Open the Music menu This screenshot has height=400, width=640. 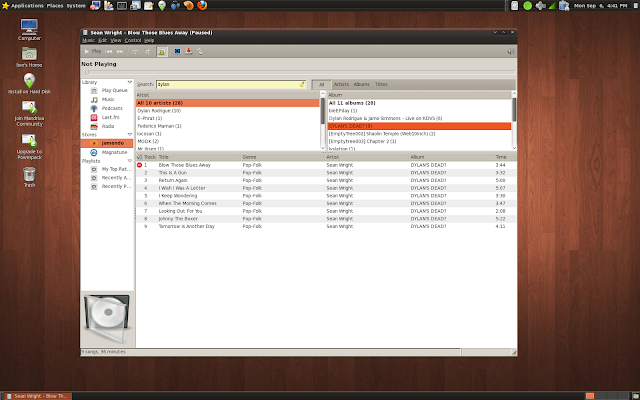(x=88, y=40)
